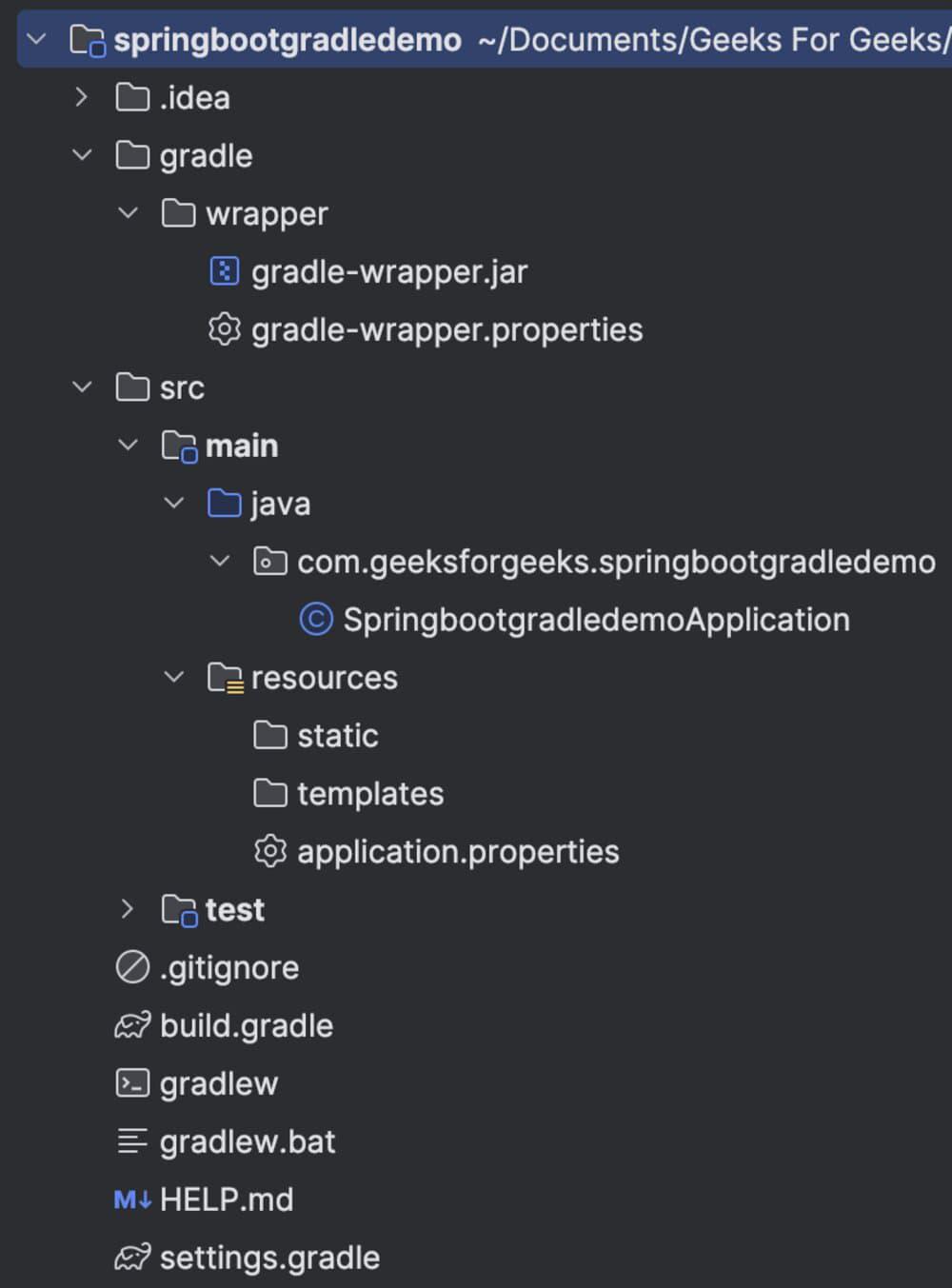Click the build.gradle elephant icon
Image resolution: width=952 pixels, height=1288 pixels.
tap(132, 1025)
